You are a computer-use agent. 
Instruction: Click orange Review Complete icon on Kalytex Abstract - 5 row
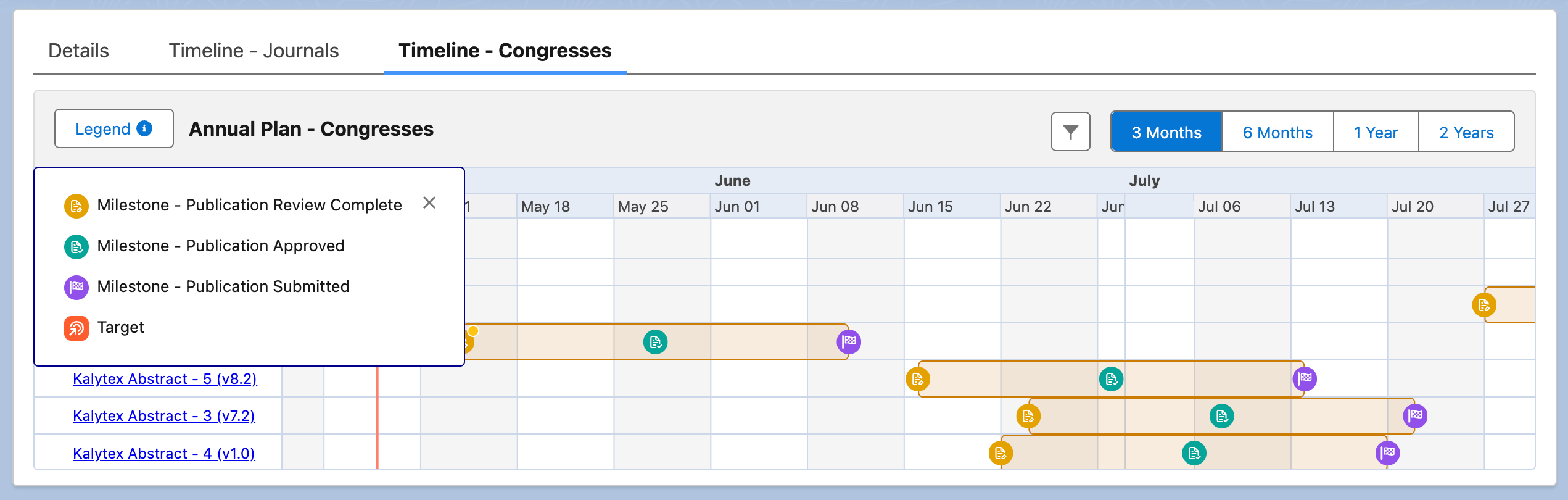918,379
